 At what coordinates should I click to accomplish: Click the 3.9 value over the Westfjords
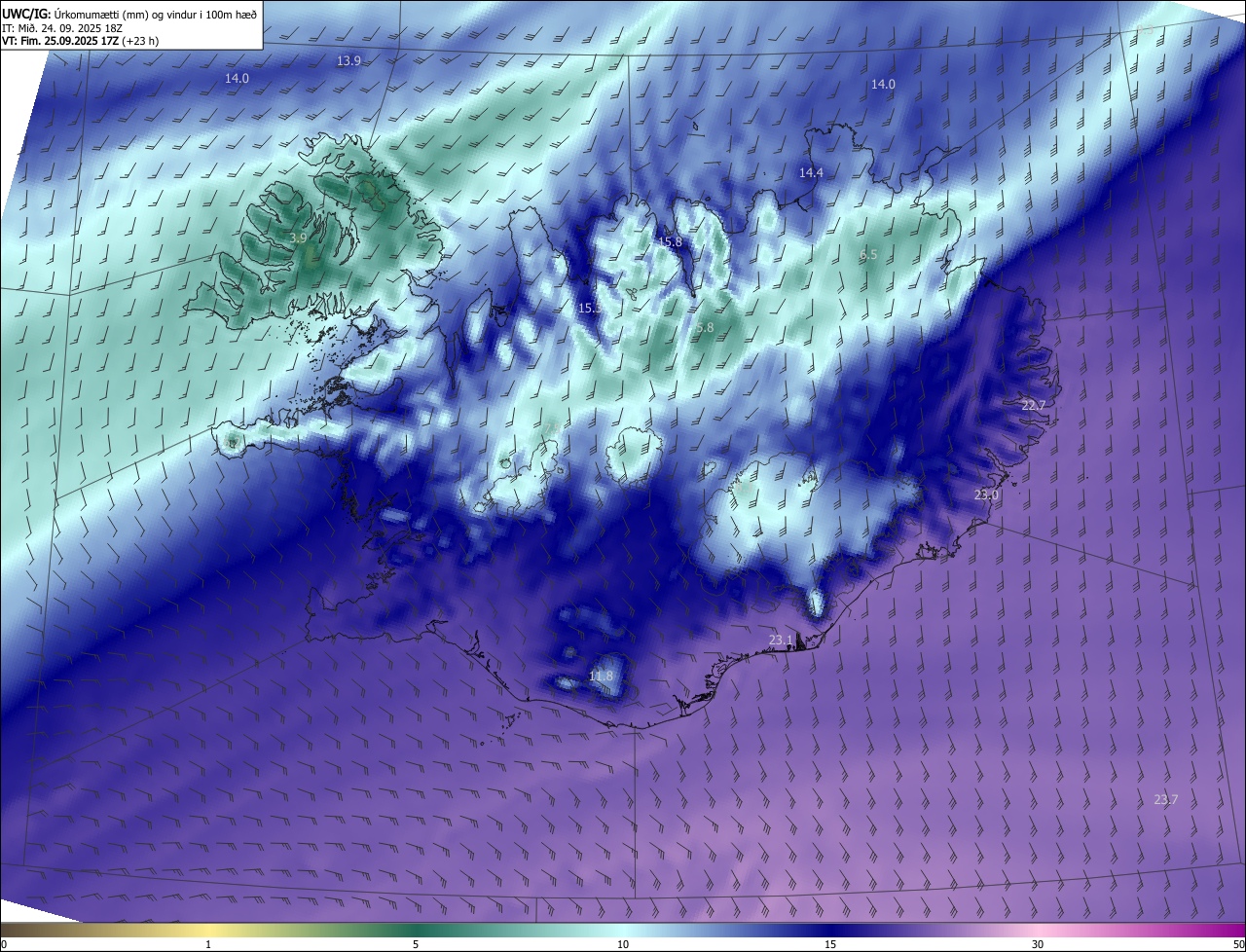(x=299, y=238)
